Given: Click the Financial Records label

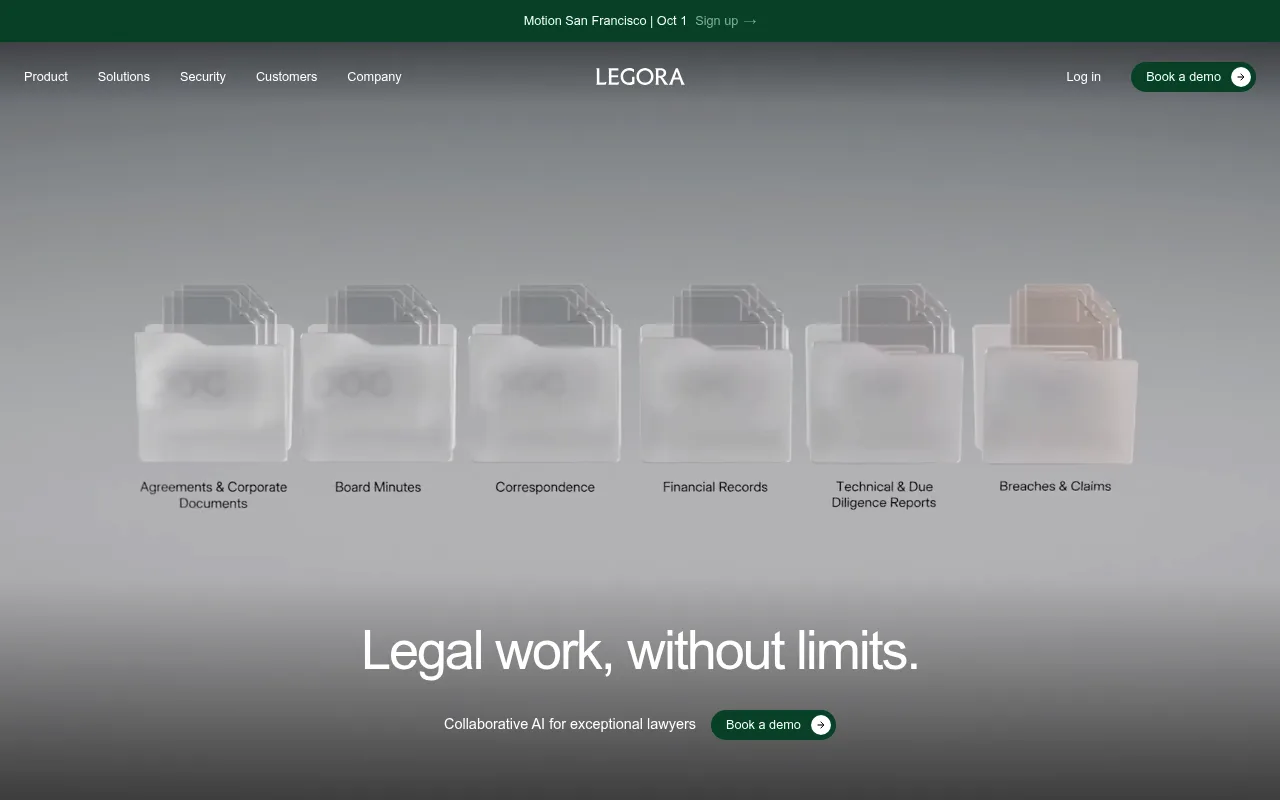Looking at the screenshot, I should (x=715, y=487).
